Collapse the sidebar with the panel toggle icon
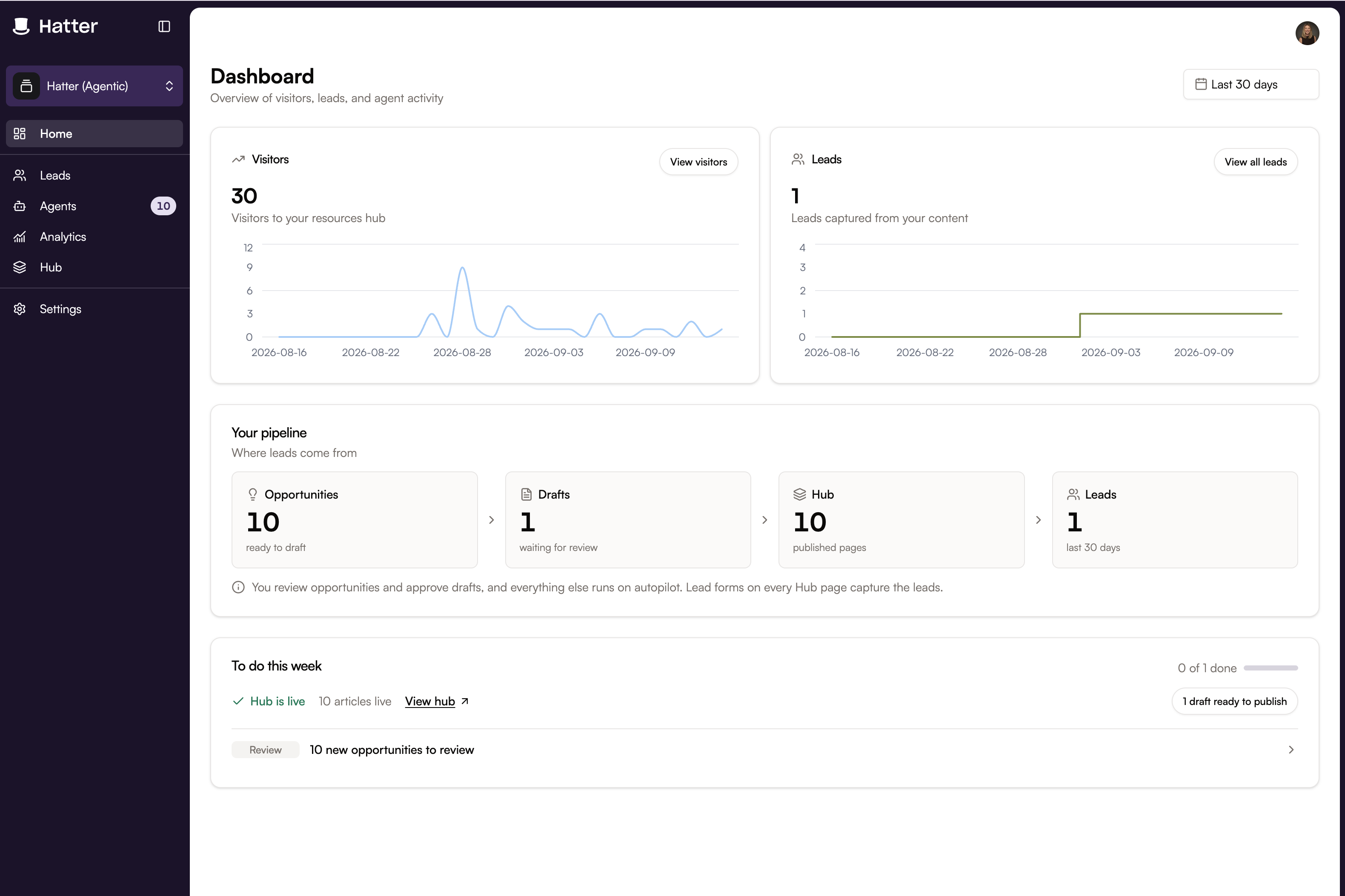This screenshot has height=896, width=1345. click(164, 26)
